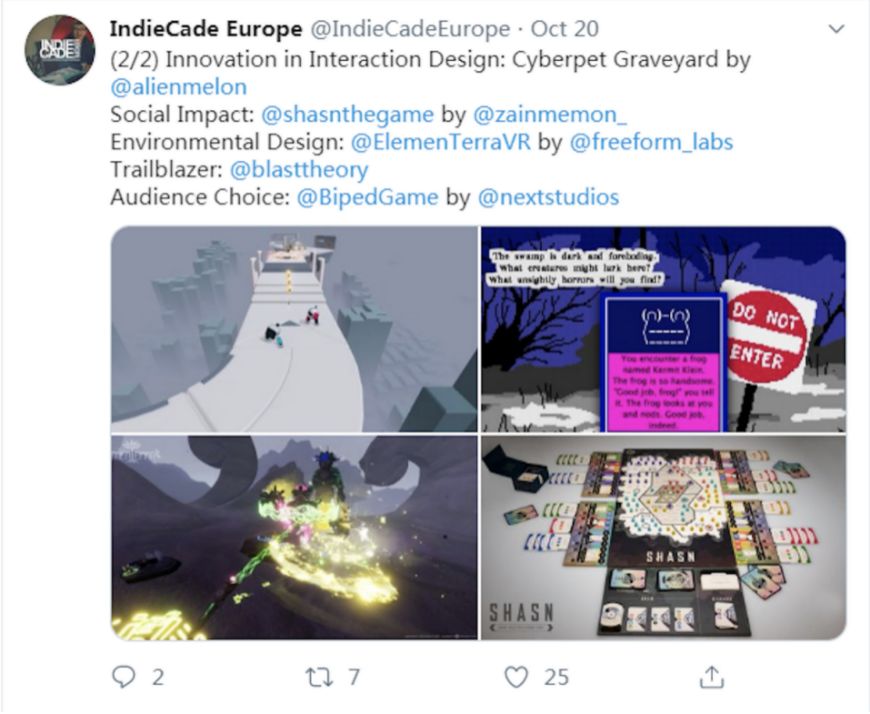
Task: Open the Oct 20 tweet timestamp
Action: click(564, 28)
